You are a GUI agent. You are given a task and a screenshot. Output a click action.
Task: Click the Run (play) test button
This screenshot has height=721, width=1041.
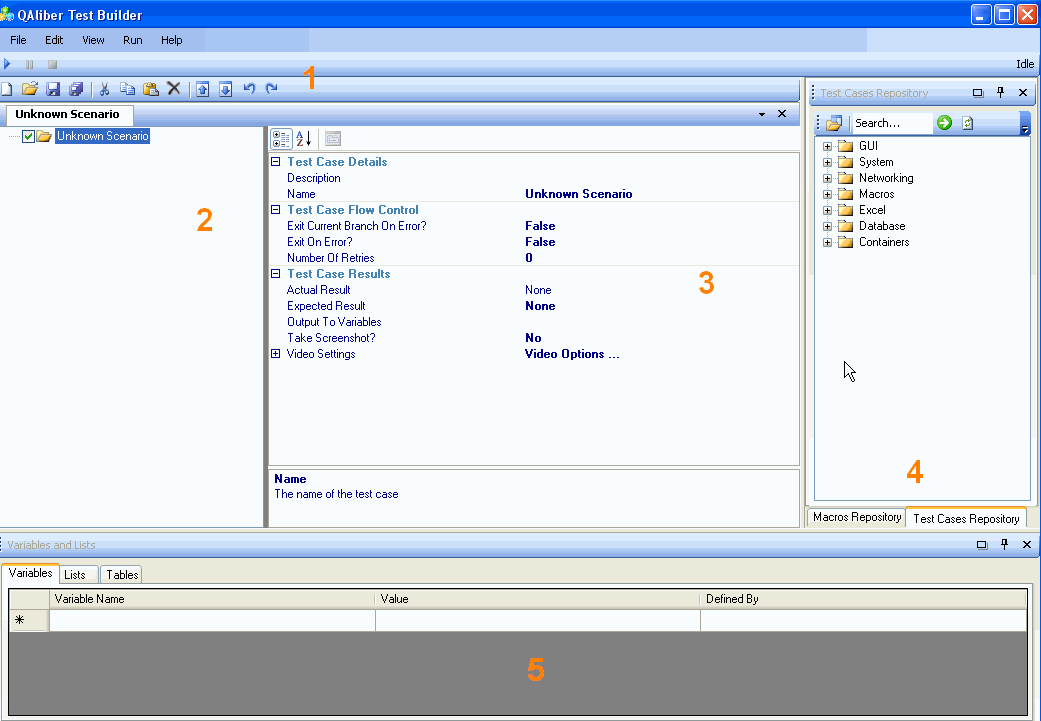click(7, 64)
